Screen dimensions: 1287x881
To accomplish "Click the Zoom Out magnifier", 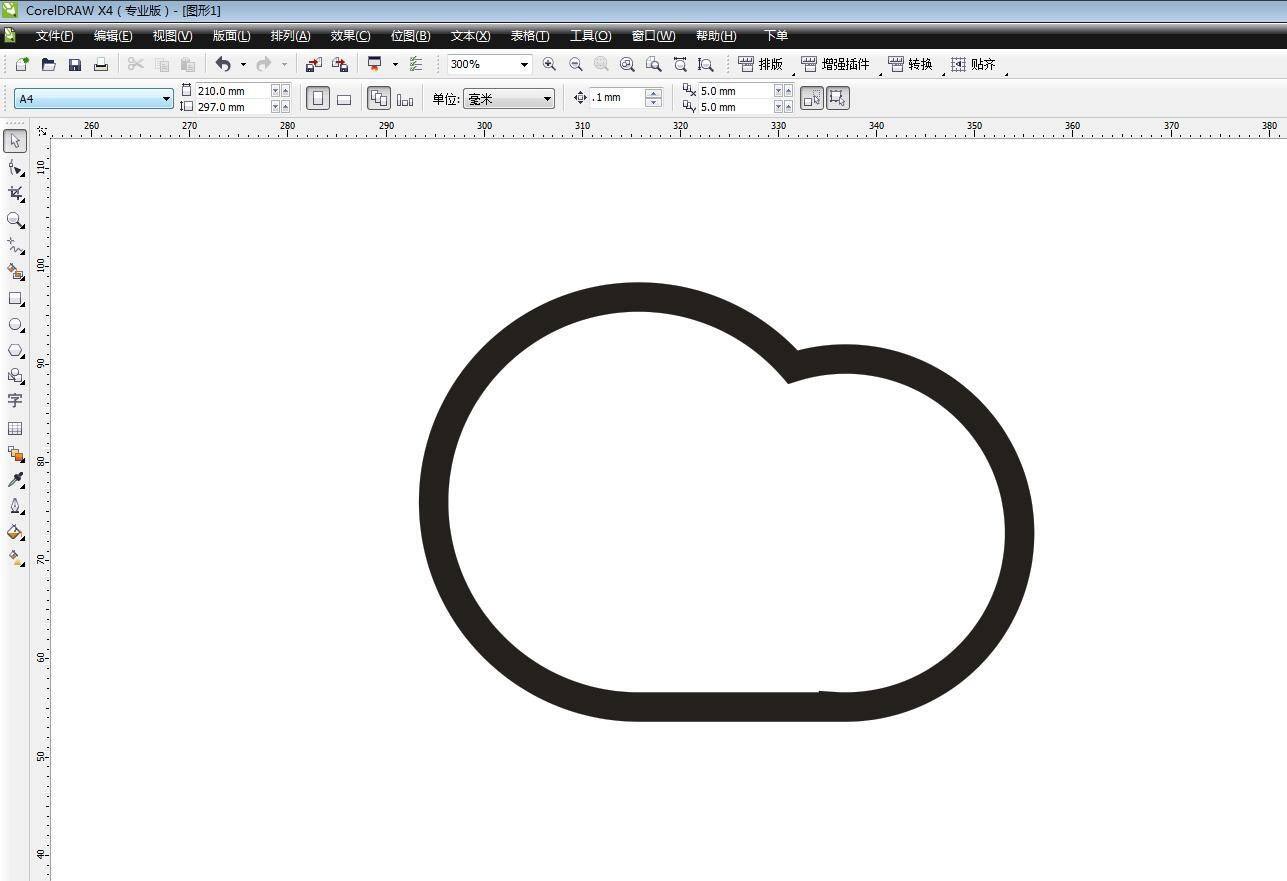I will (575, 64).
